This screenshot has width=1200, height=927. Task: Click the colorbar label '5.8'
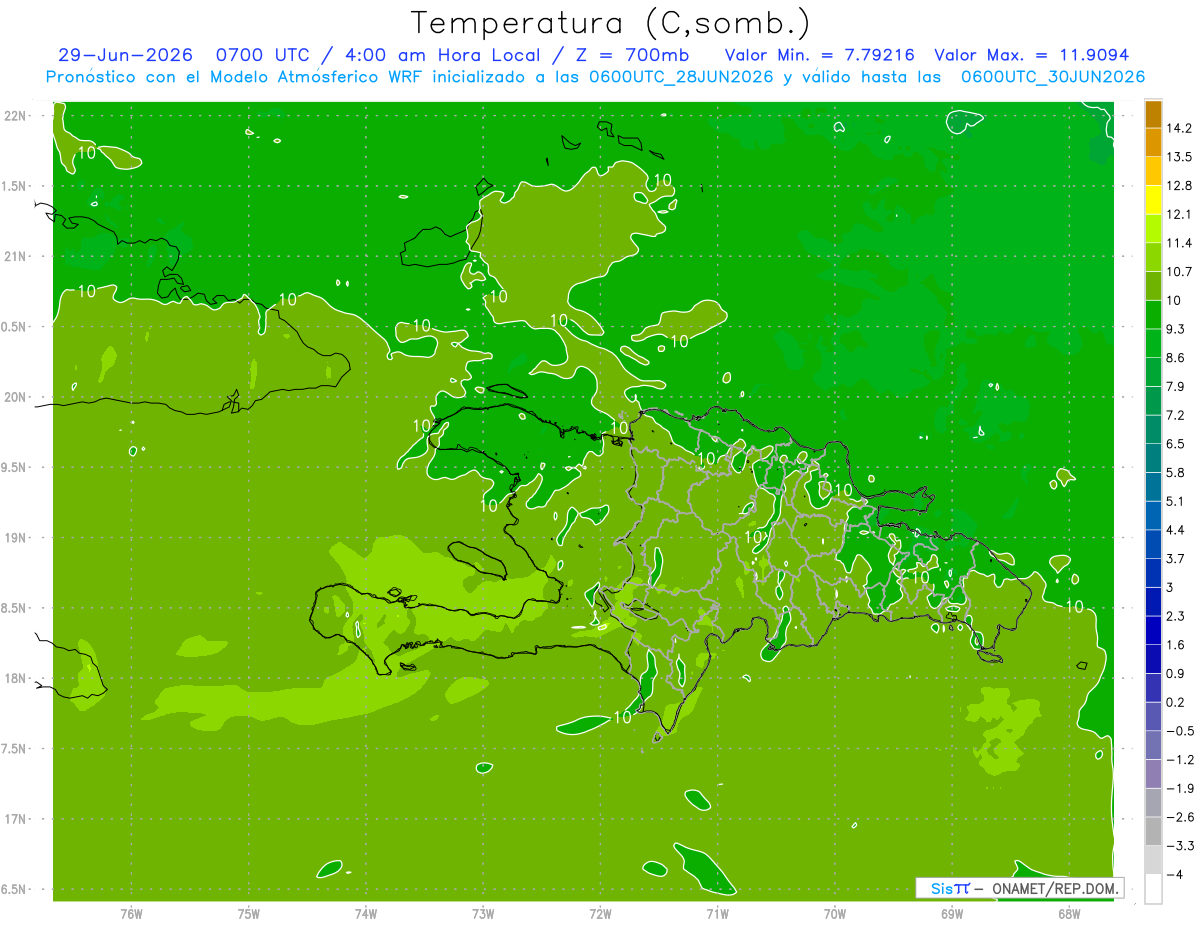click(1176, 473)
